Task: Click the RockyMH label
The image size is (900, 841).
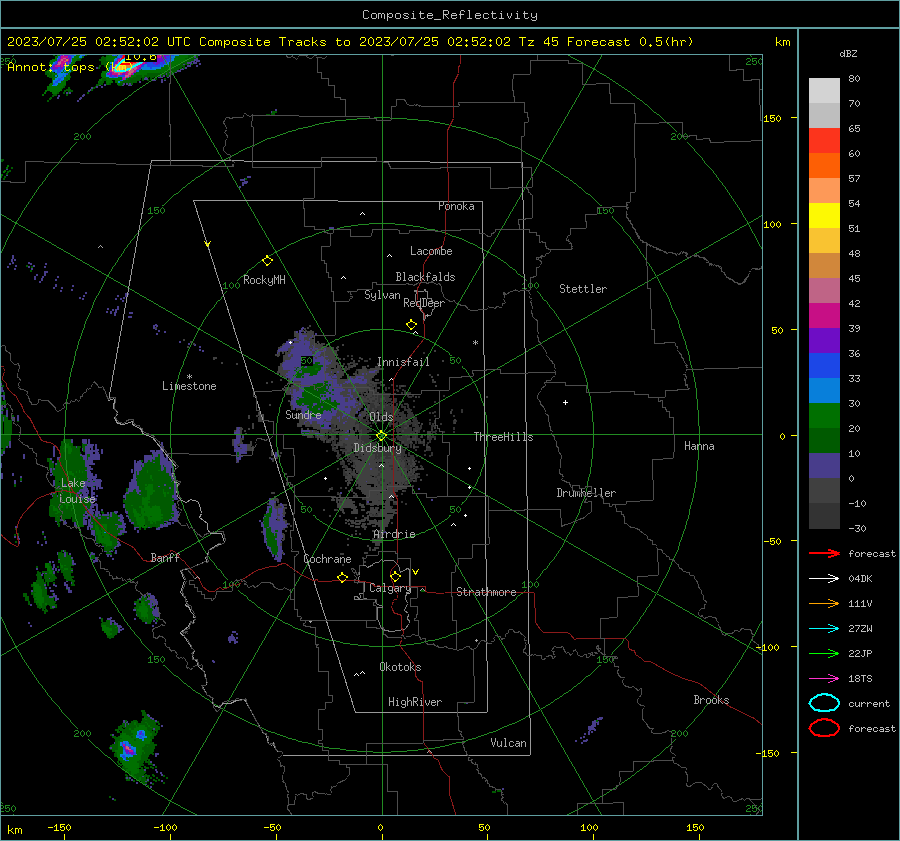Action: coord(264,280)
